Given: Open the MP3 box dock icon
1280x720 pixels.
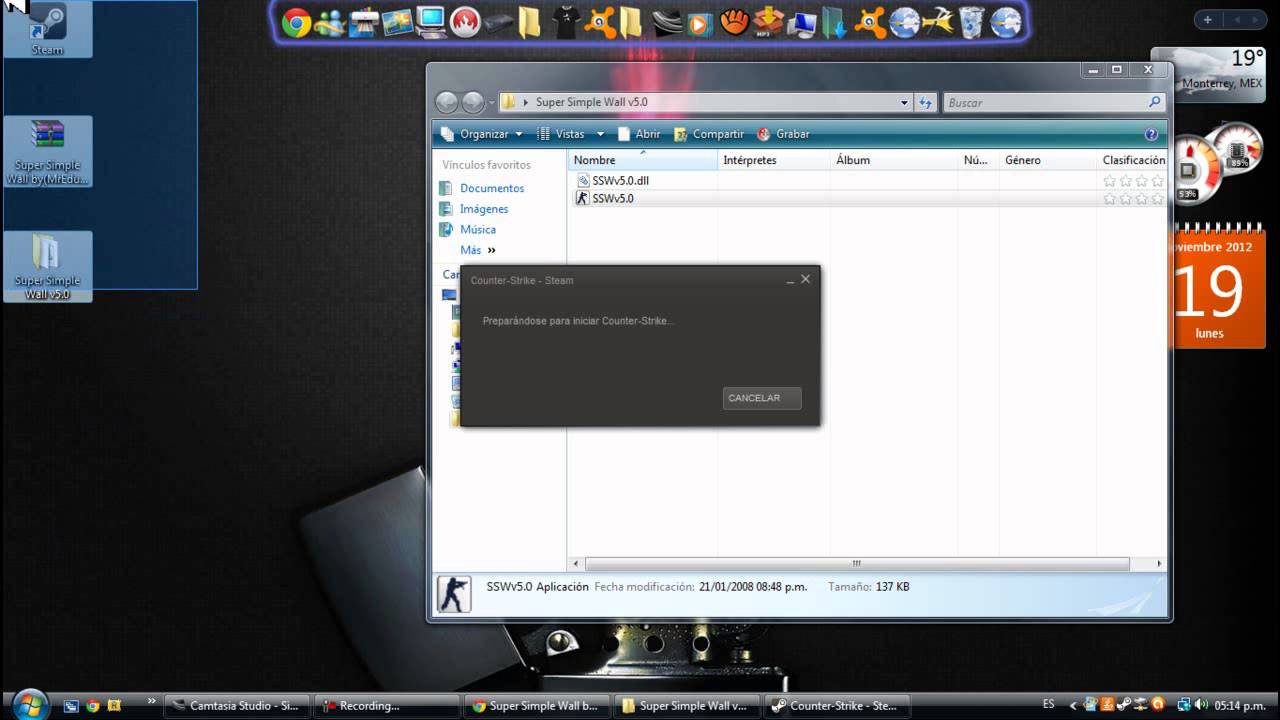Looking at the screenshot, I should click(x=768, y=22).
